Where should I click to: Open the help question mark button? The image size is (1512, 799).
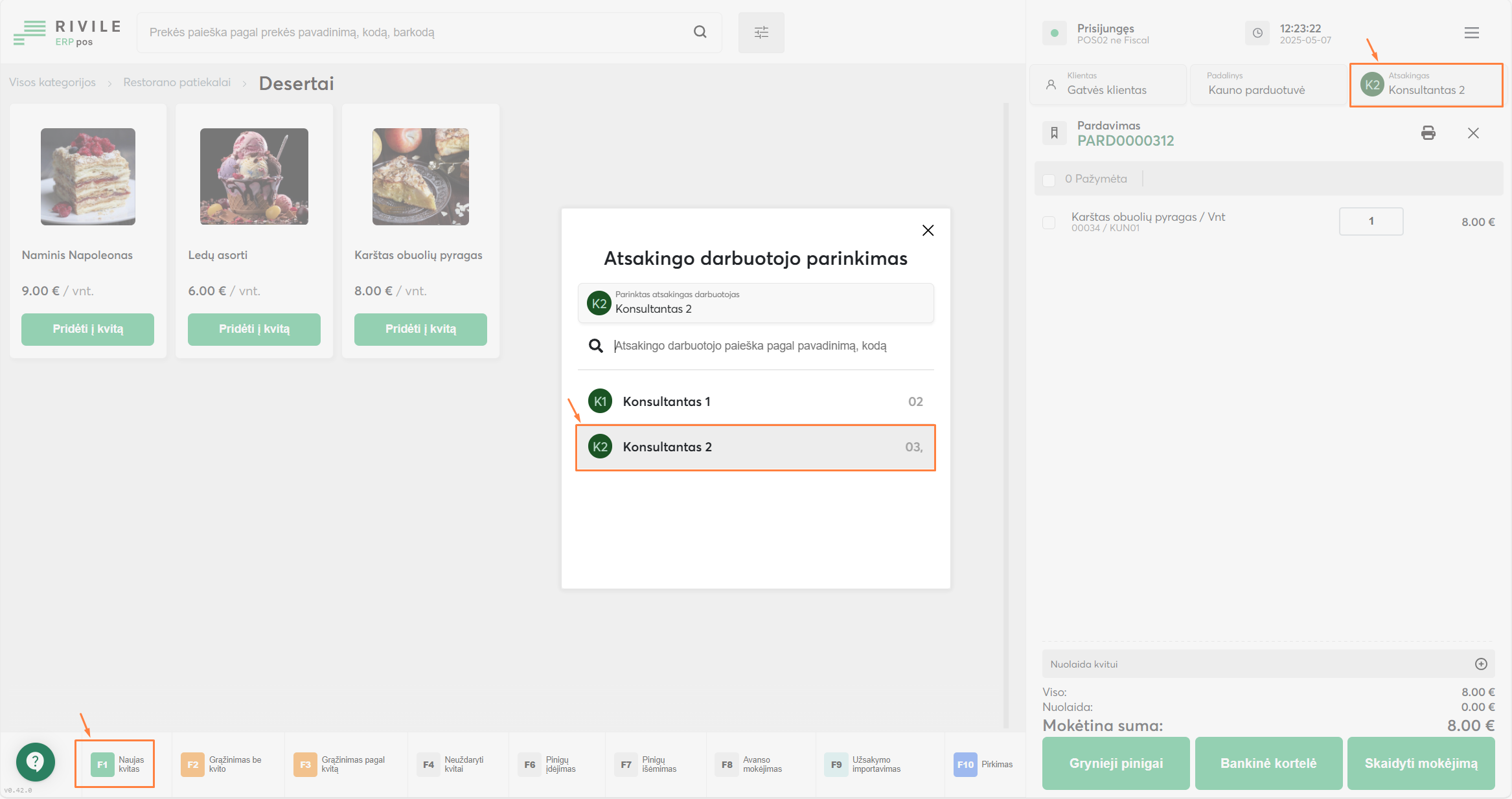36,761
